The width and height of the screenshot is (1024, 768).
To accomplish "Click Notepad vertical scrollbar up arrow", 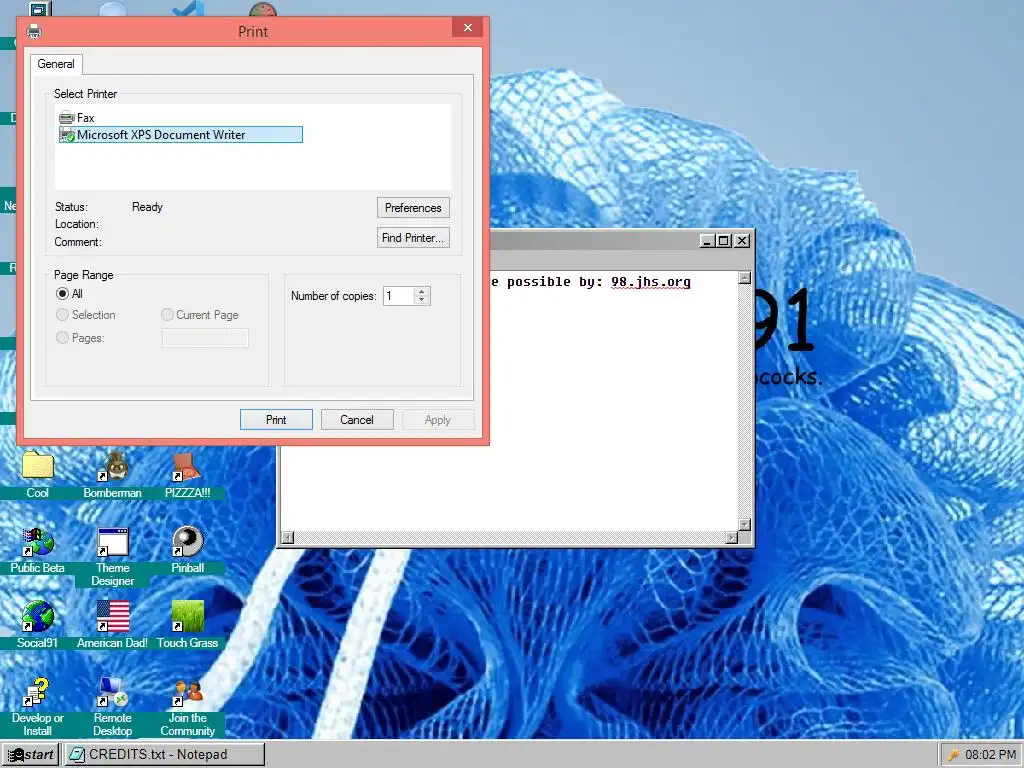I will point(744,278).
